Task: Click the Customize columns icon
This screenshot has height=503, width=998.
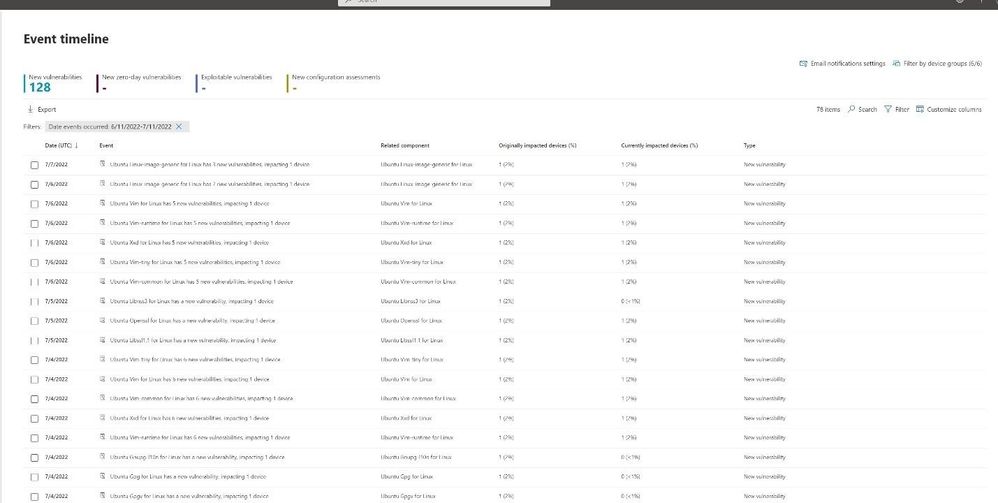Action: (x=920, y=109)
